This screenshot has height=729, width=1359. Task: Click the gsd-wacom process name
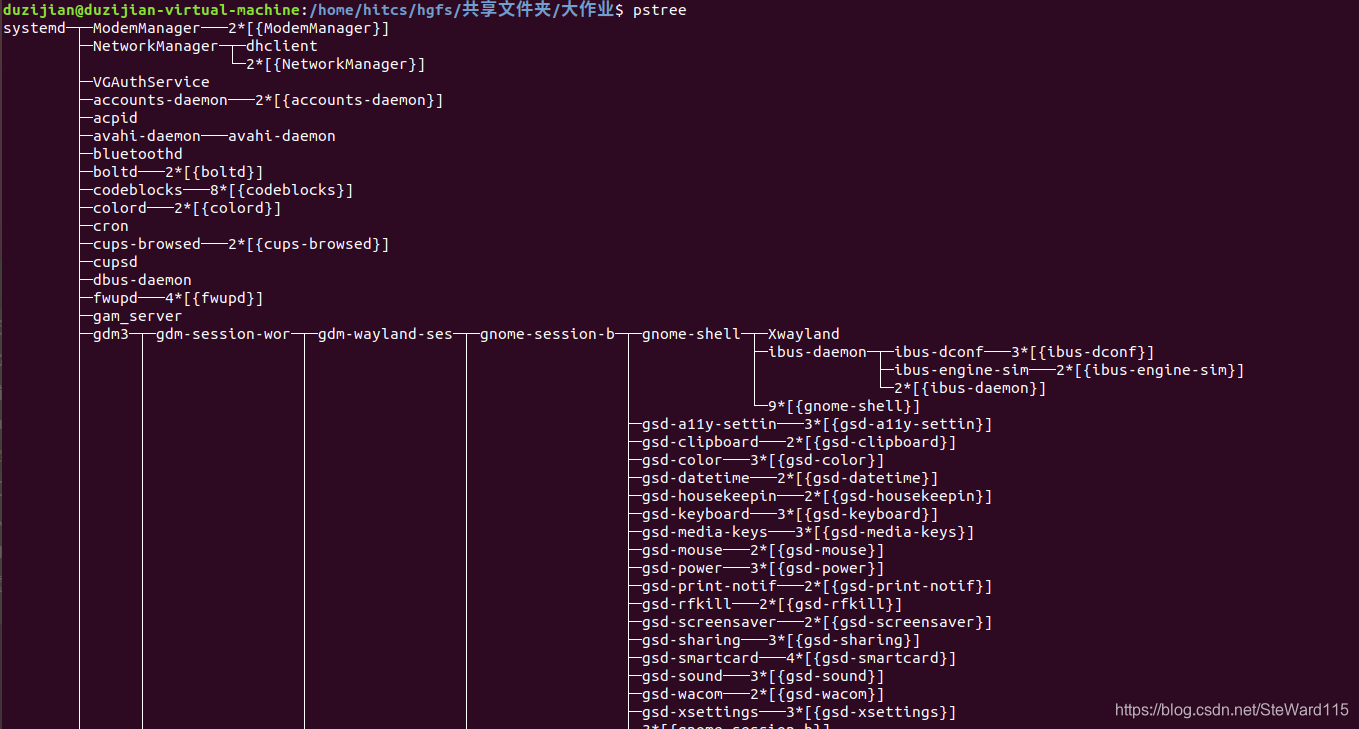tap(682, 694)
